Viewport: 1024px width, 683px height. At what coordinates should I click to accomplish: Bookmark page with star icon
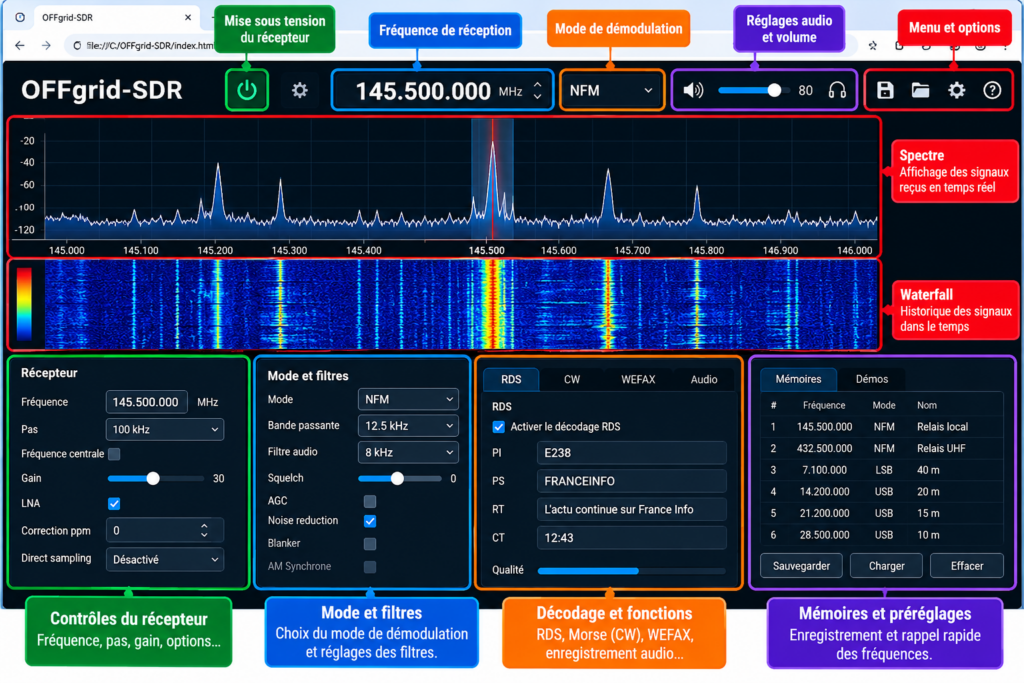pos(873,46)
